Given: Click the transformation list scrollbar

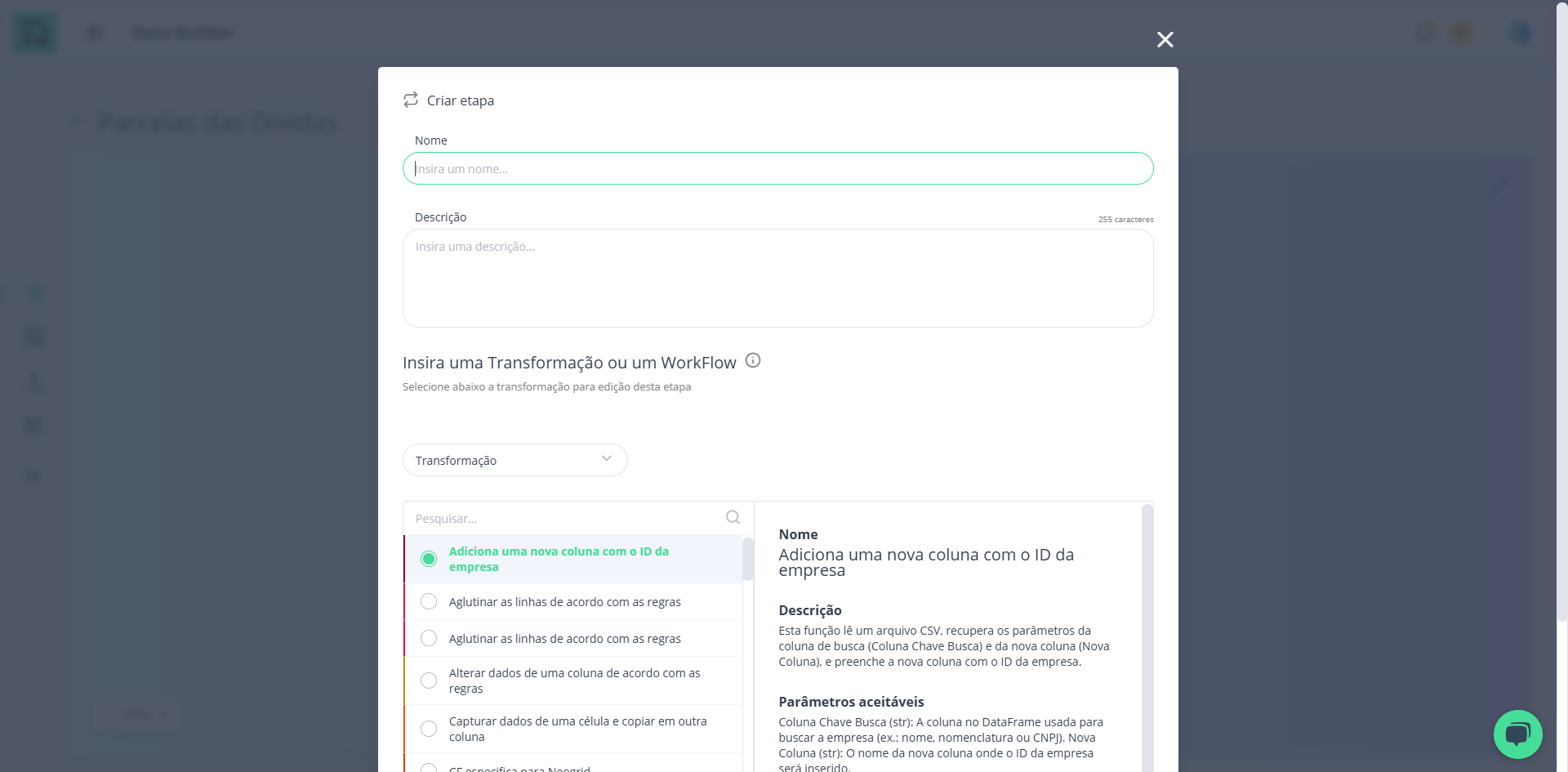Looking at the screenshot, I should (748, 560).
